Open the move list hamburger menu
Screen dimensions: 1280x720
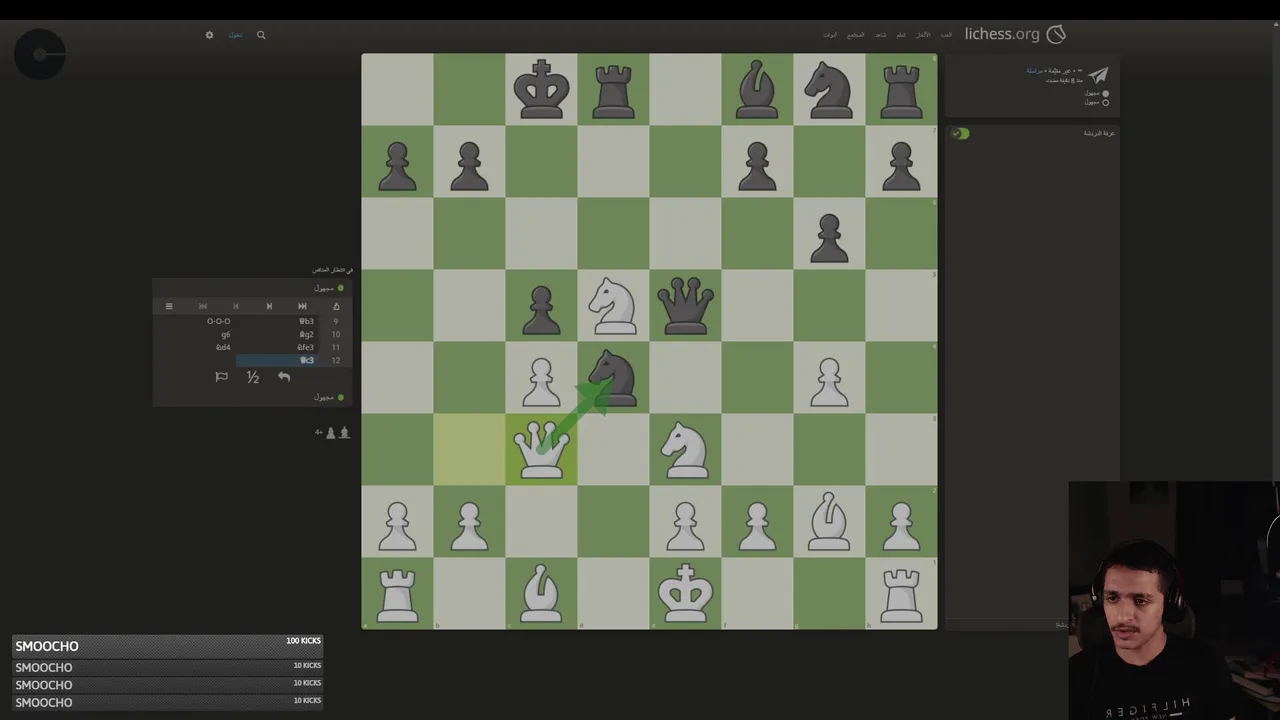pyautogui.click(x=169, y=306)
